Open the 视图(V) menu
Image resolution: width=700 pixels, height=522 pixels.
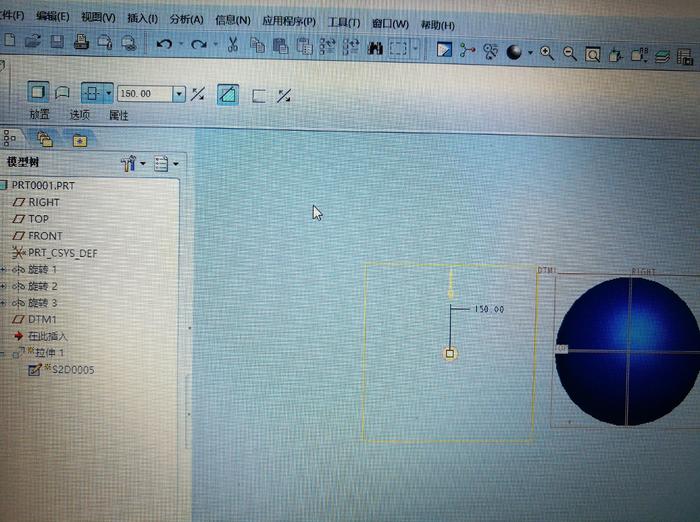[98, 17]
